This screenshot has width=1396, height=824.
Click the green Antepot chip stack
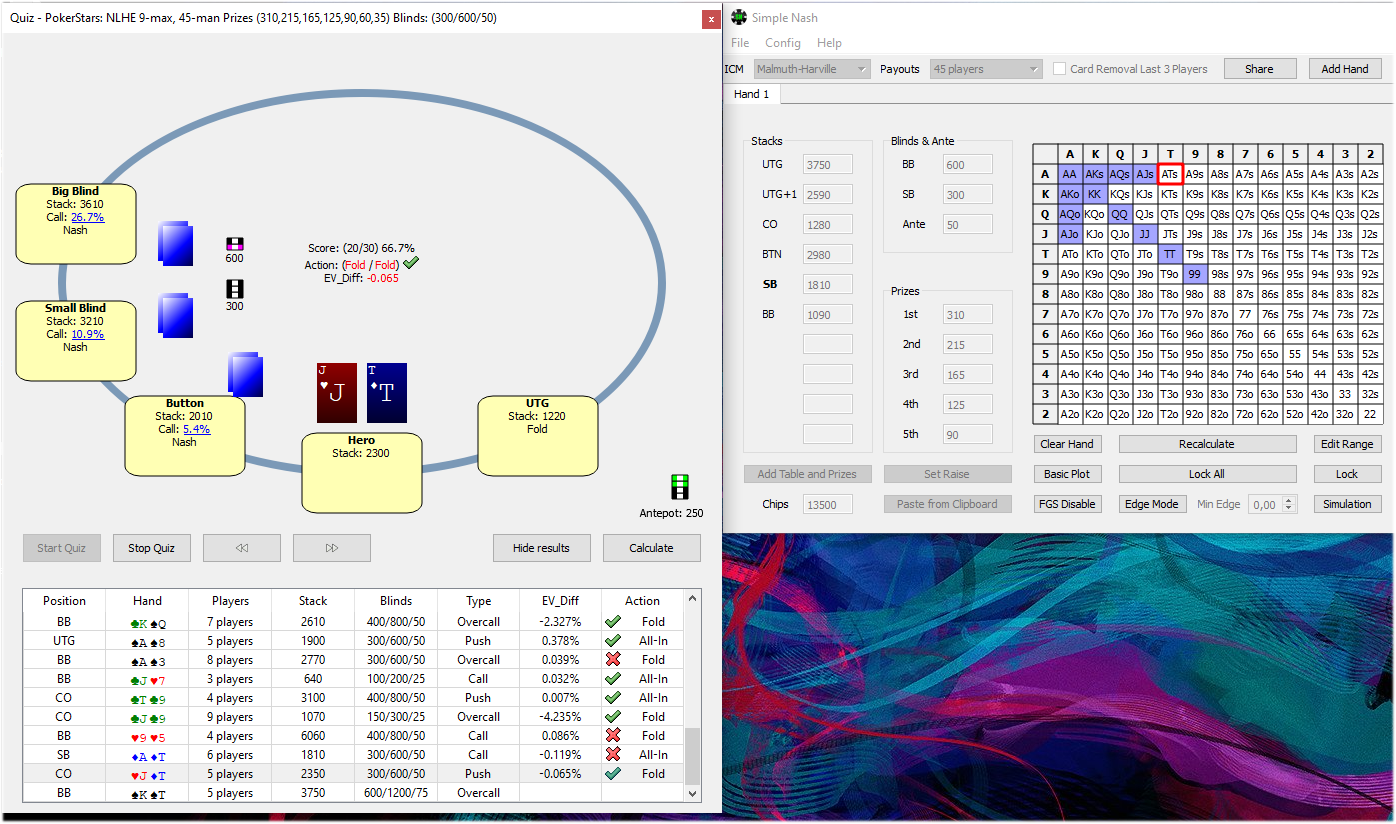[x=681, y=488]
